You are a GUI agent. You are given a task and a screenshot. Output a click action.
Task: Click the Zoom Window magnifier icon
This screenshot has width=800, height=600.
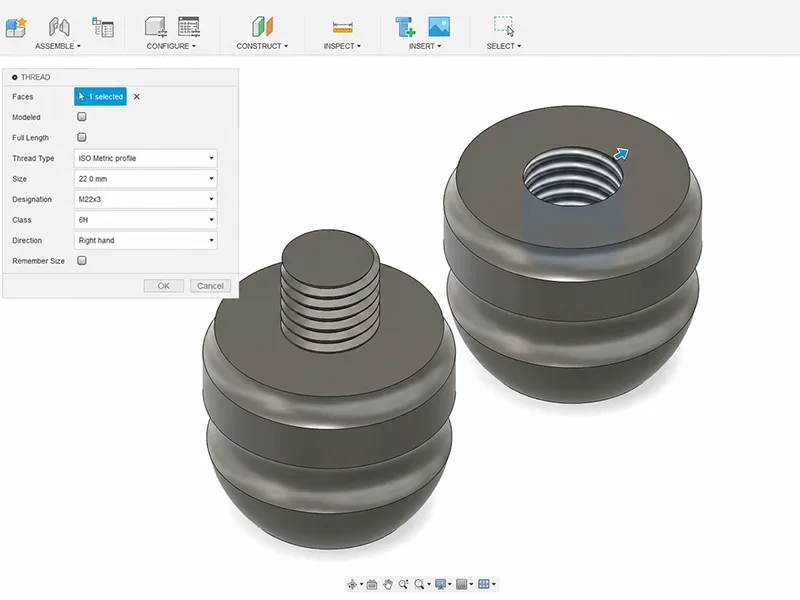tap(419, 584)
